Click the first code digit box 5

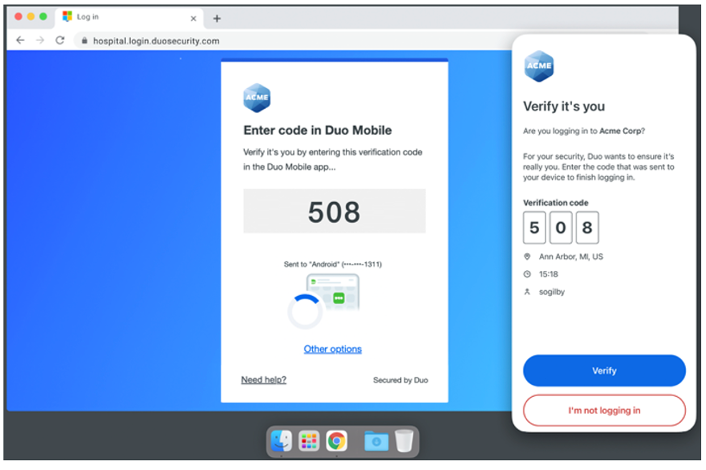point(534,227)
